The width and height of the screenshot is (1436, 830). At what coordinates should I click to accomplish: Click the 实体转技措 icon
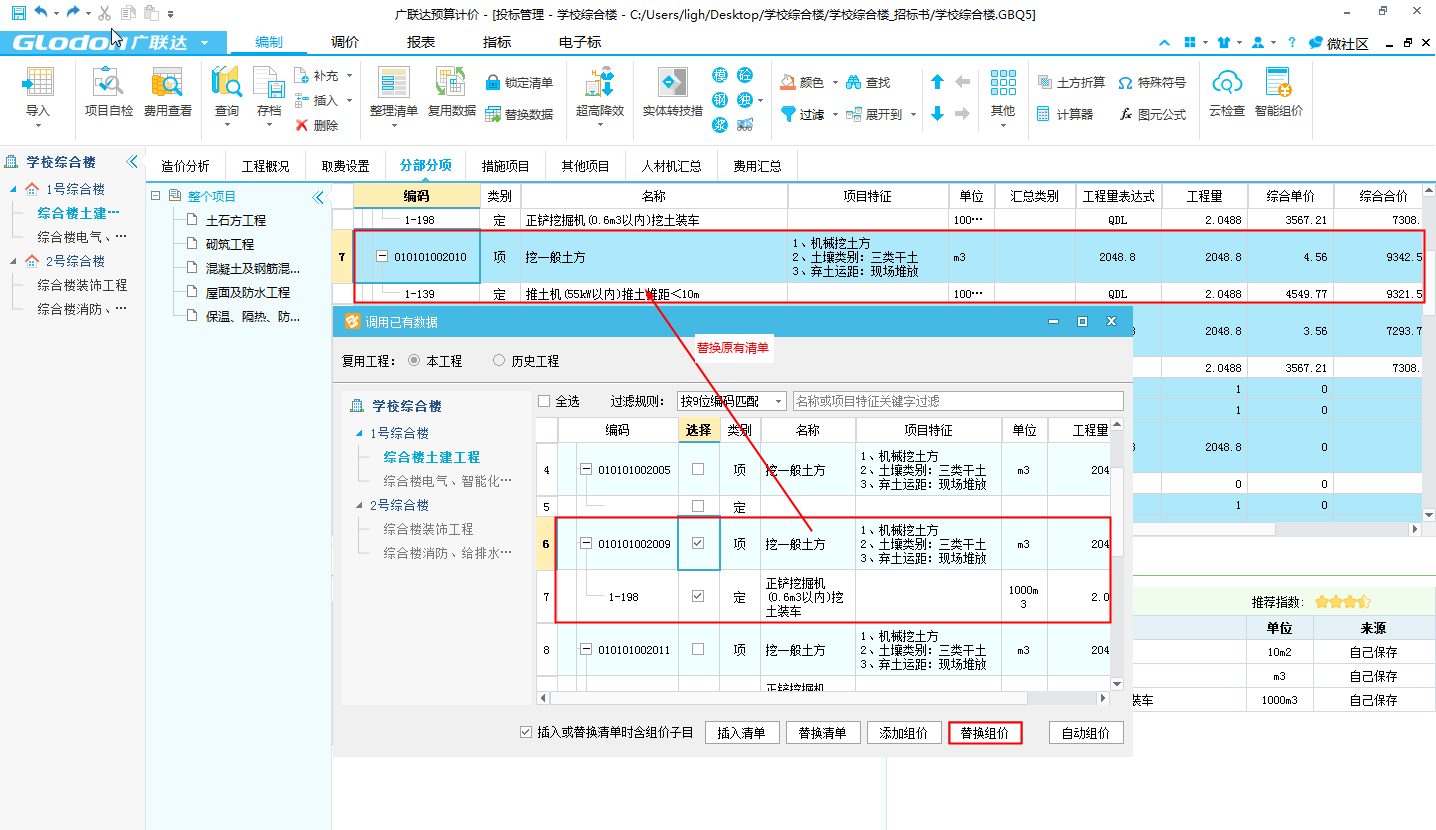point(672,83)
